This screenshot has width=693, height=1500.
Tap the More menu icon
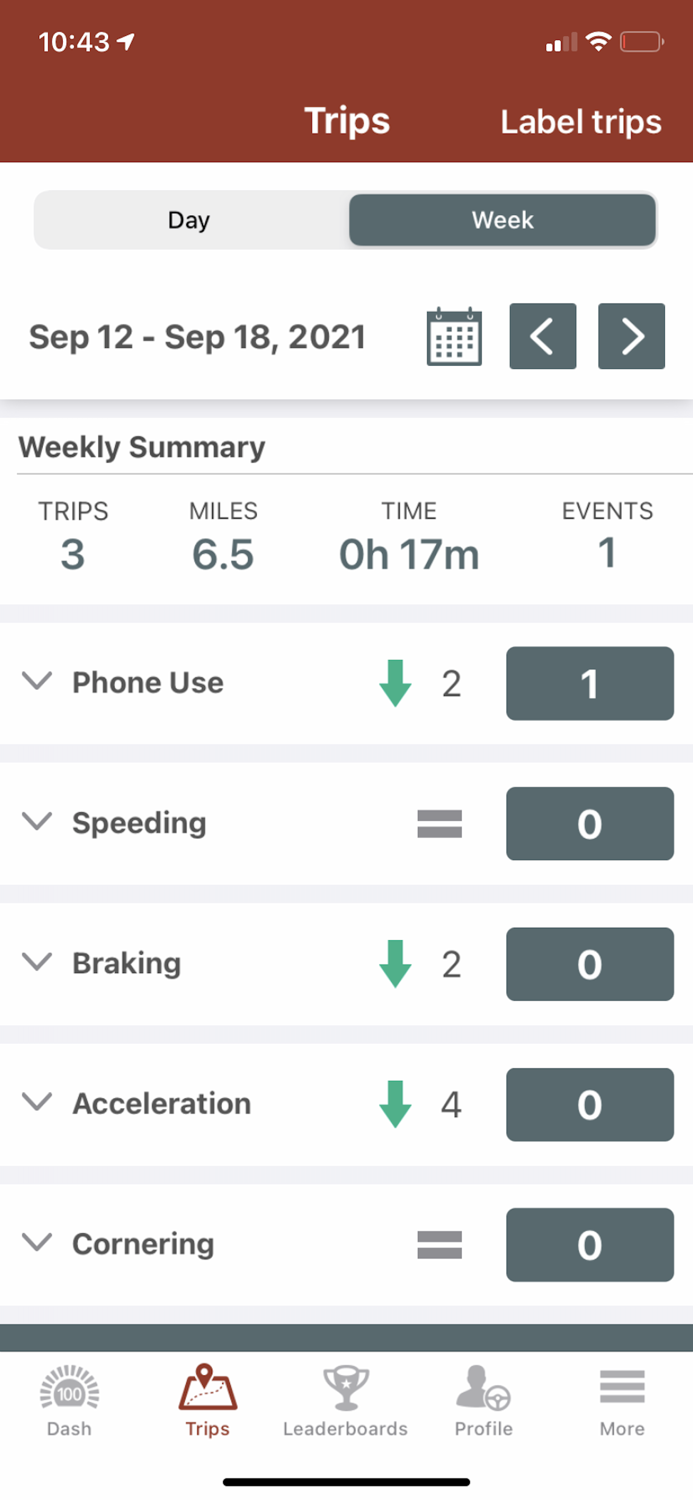pos(621,1400)
